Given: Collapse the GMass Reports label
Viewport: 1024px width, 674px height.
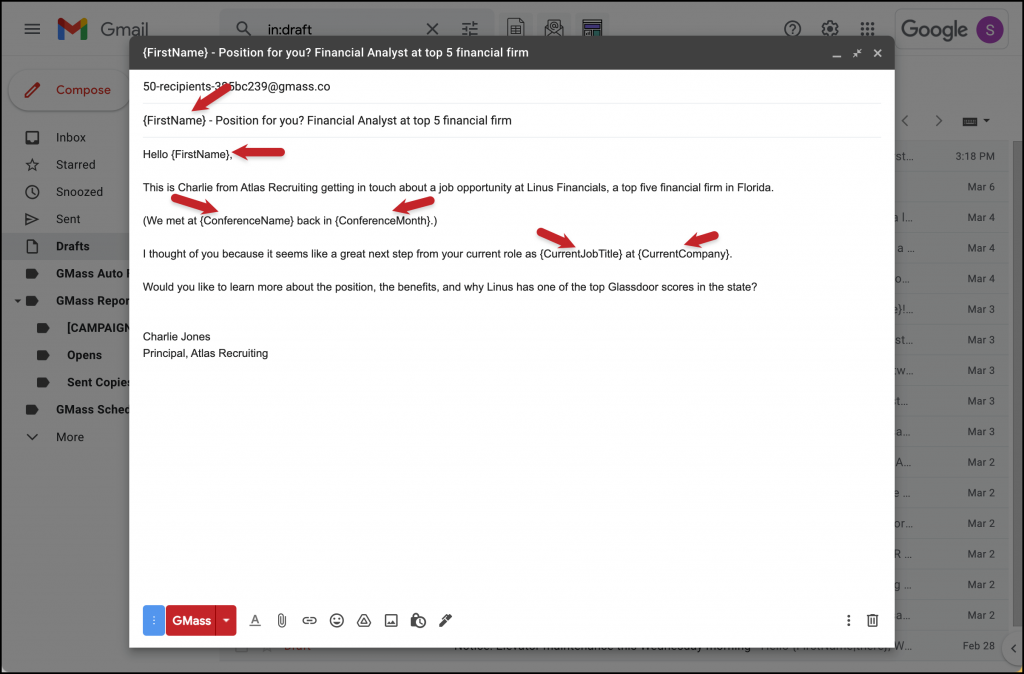Looking at the screenshot, I should [17, 300].
